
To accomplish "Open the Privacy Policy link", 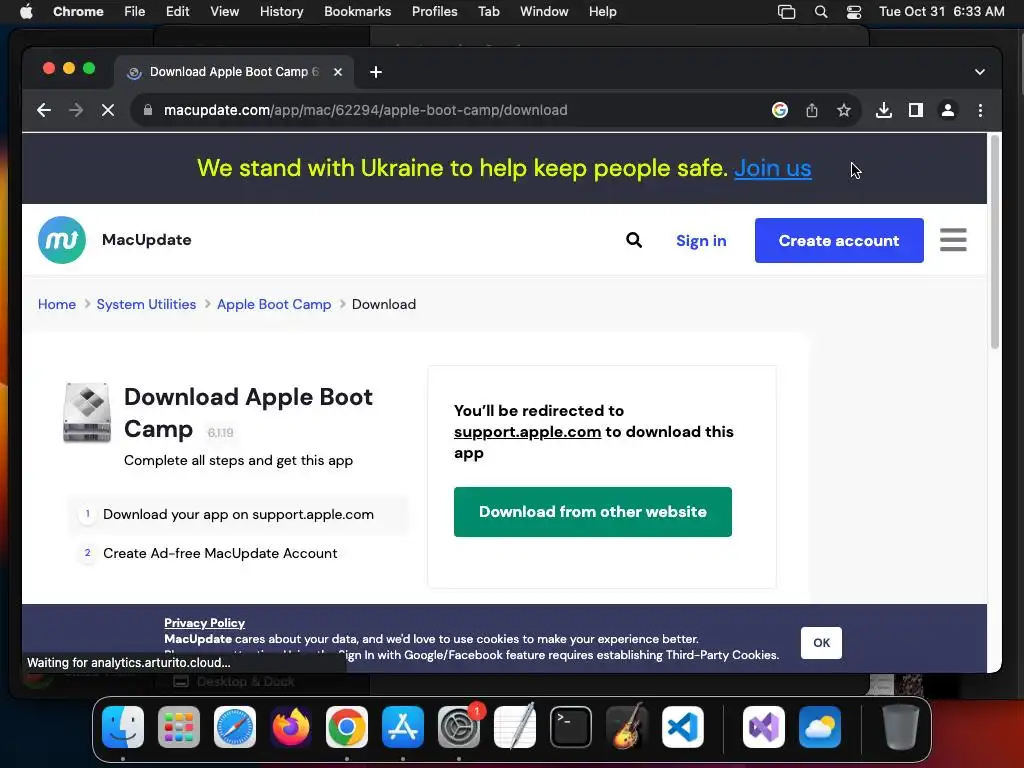I will 204,623.
